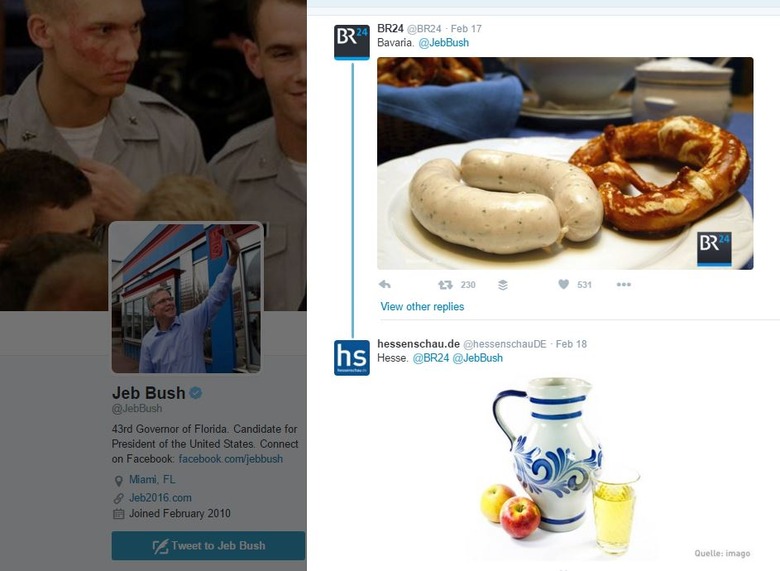Click the hessenschau hs avatar
The width and height of the screenshot is (780, 571).
pyautogui.click(x=352, y=358)
